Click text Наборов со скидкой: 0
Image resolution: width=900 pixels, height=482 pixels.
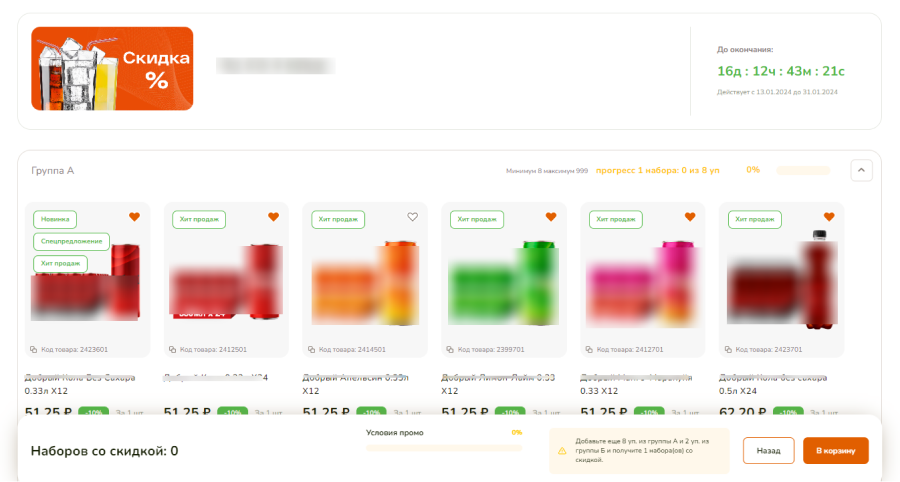coord(104,451)
